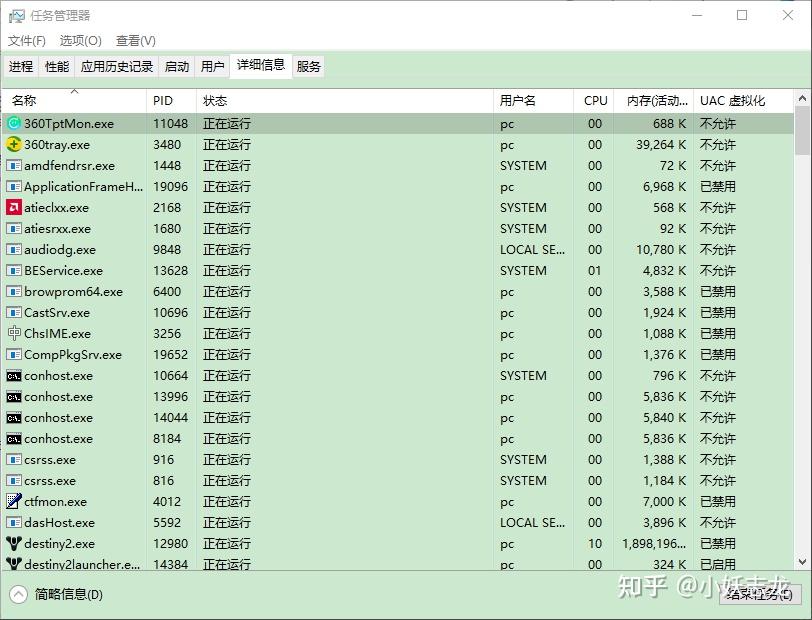Click the ctfmon.exe pen icon
This screenshot has width=812, height=620.
(x=14, y=501)
